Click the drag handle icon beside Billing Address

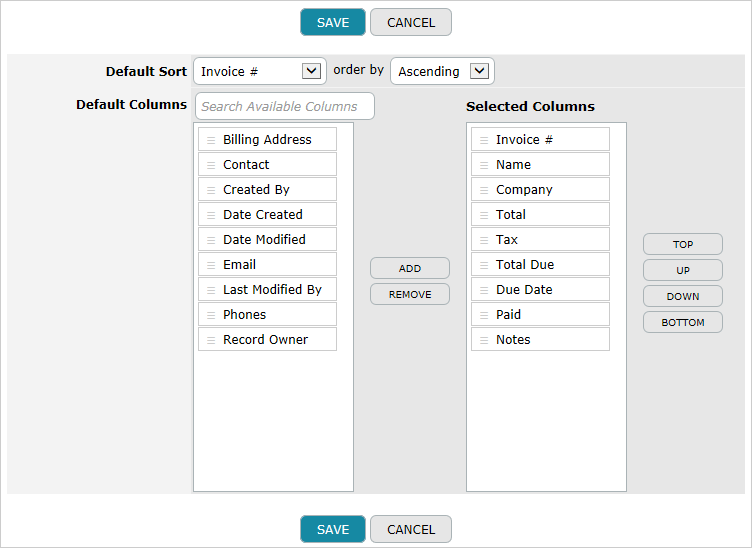(211, 140)
